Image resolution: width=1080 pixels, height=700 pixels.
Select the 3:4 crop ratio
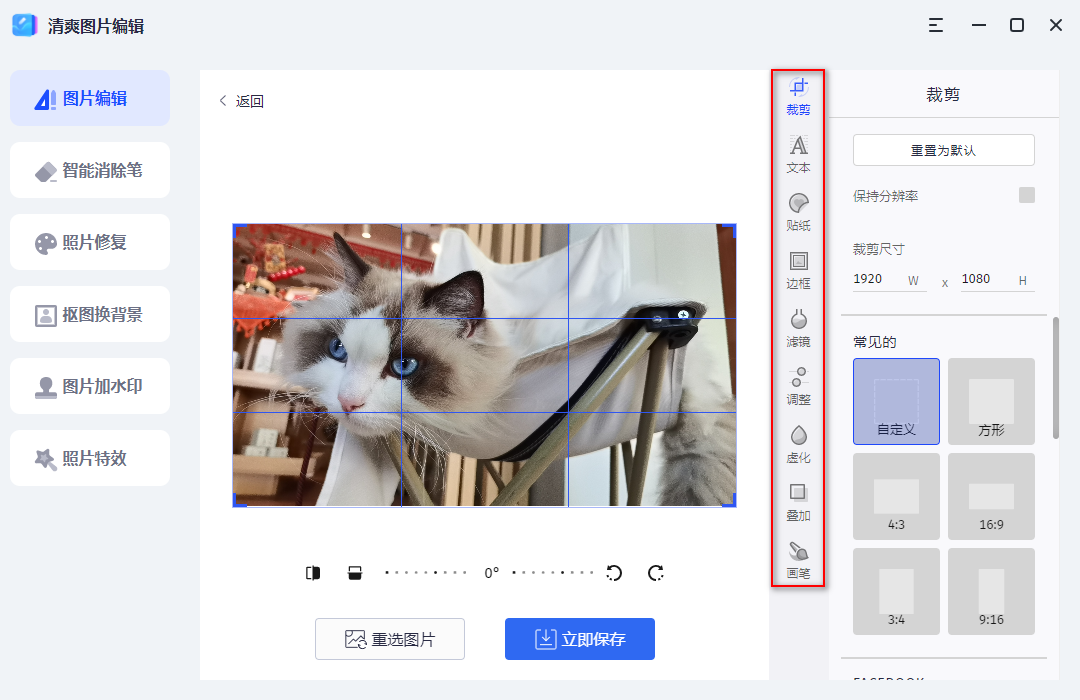[x=896, y=591]
